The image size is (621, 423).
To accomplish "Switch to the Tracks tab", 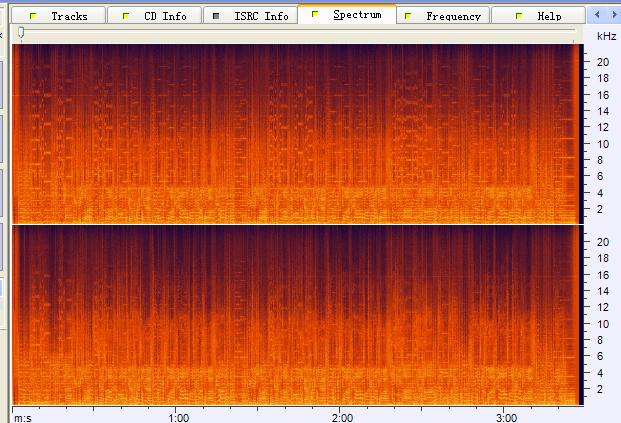I will pos(59,16).
